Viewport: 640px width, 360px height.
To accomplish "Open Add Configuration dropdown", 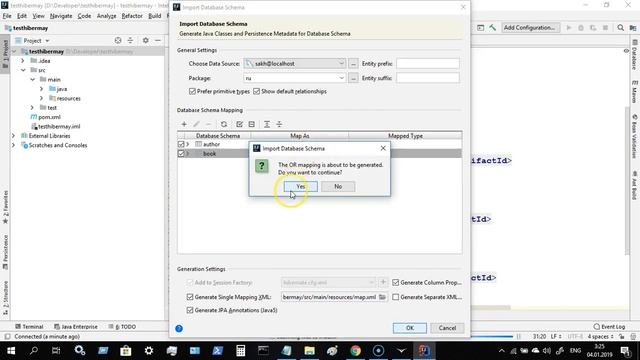I will pyautogui.click(x=530, y=28).
